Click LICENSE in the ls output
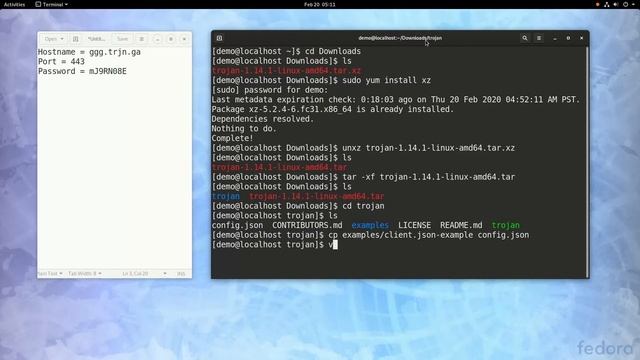The height and width of the screenshot is (360, 640). click(414, 225)
